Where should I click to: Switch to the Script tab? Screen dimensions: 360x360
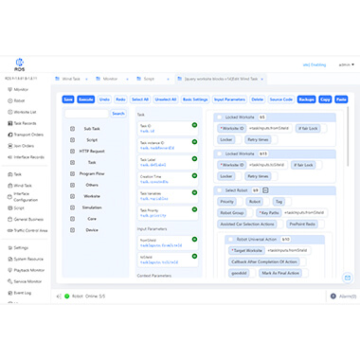pos(149,79)
